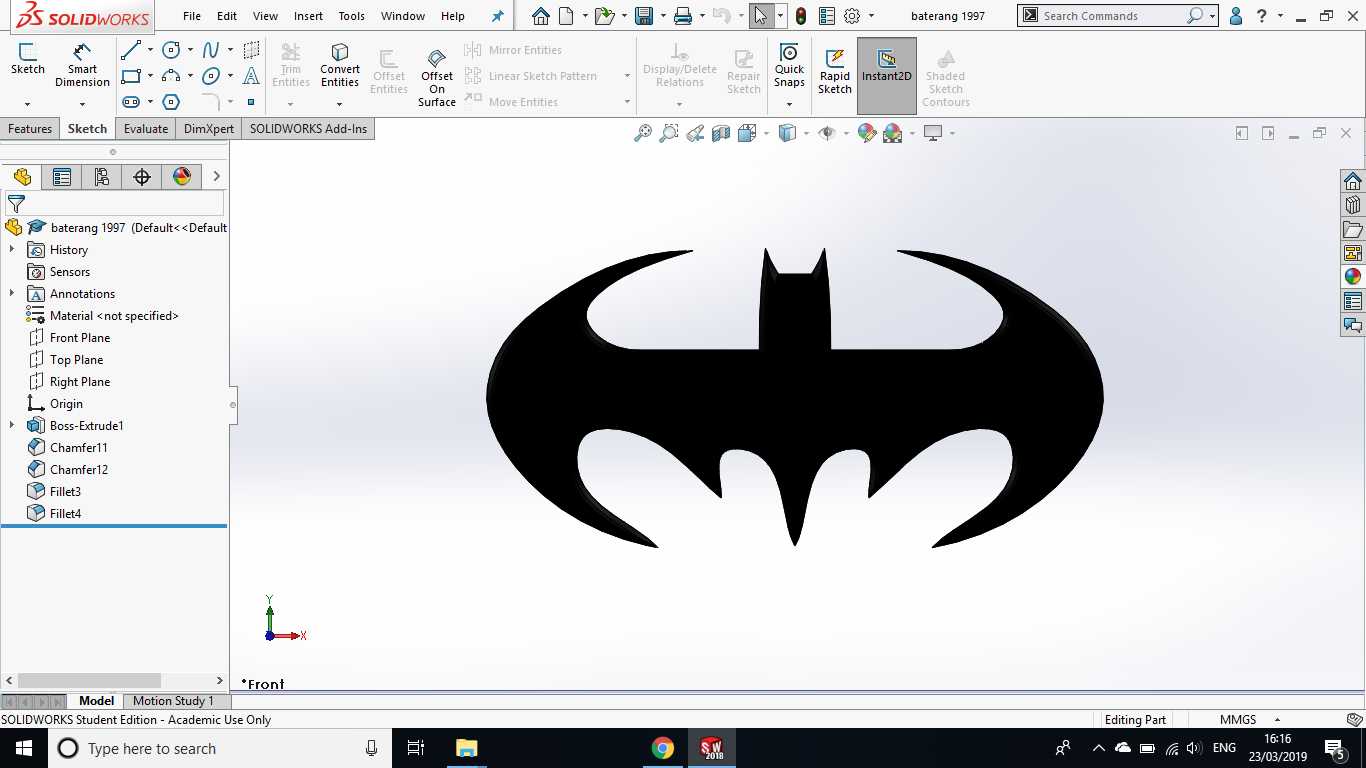Viewport: 1366px width, 768px height.
Task: Open the Design Library task pane icon
Action: 1353,205
